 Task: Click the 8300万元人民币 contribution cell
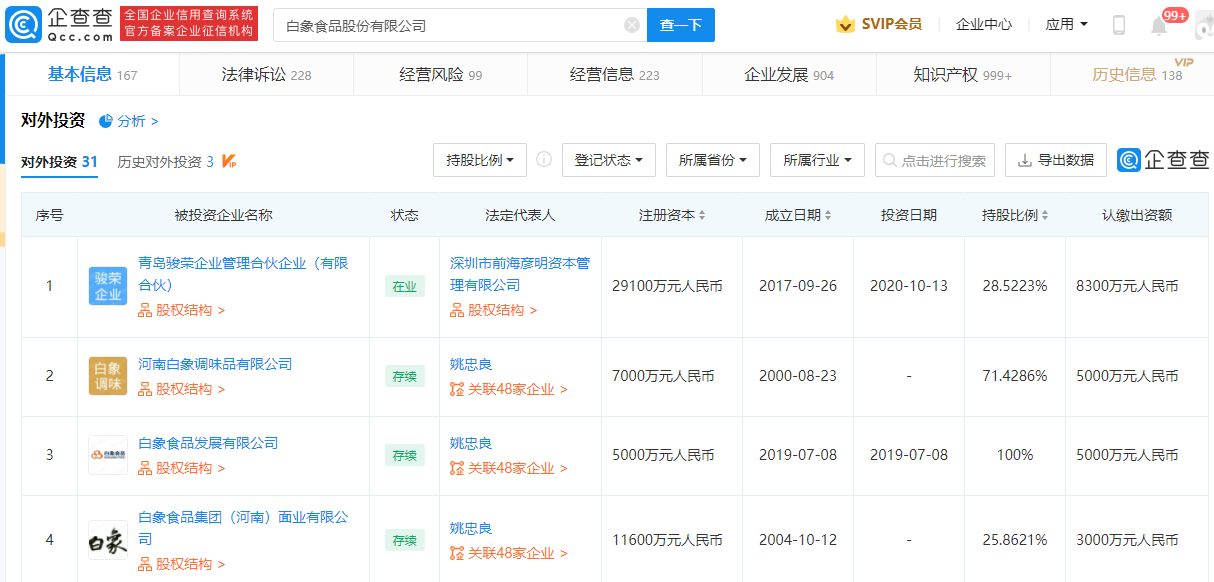pyautogui.click(x=1127, y=286)
